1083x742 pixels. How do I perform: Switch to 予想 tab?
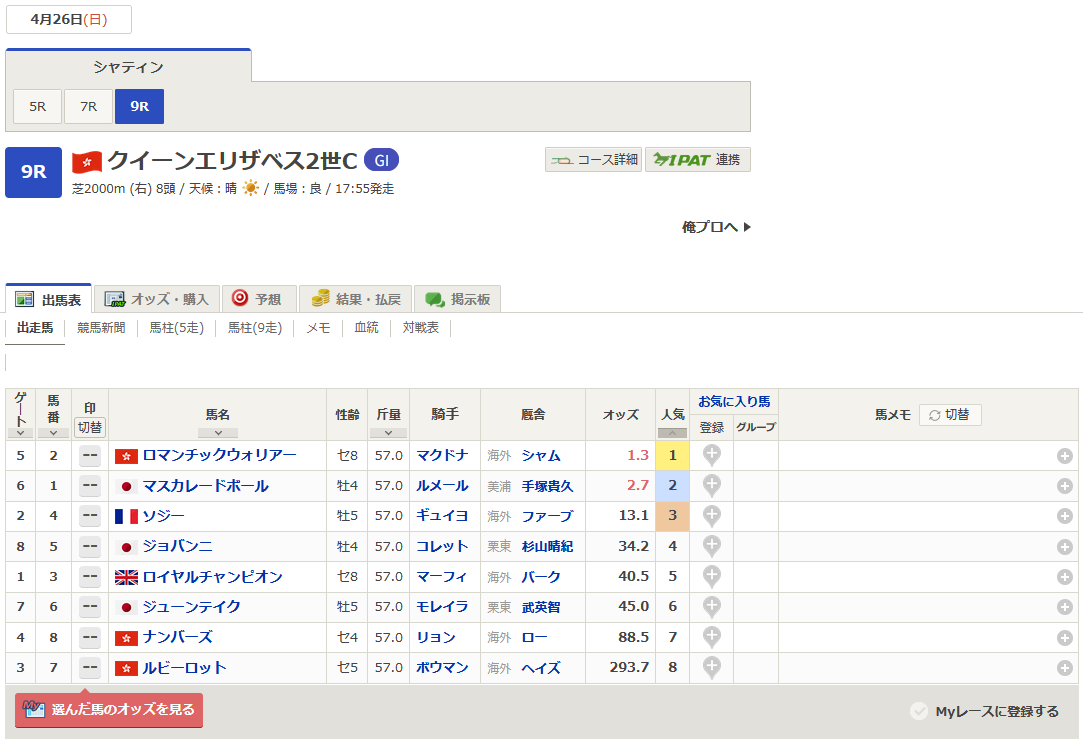pos(259,299)
